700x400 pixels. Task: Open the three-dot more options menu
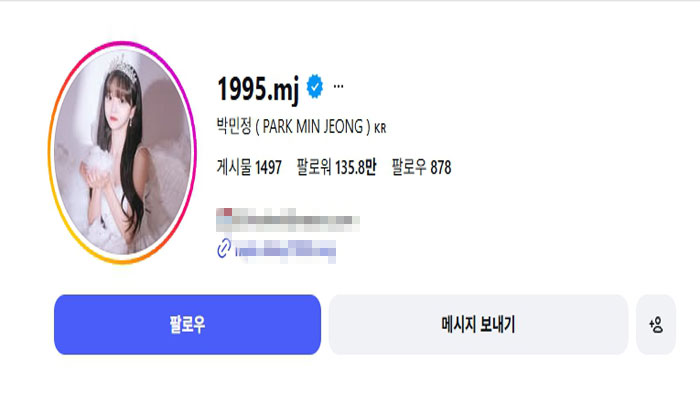coord(338,86)
